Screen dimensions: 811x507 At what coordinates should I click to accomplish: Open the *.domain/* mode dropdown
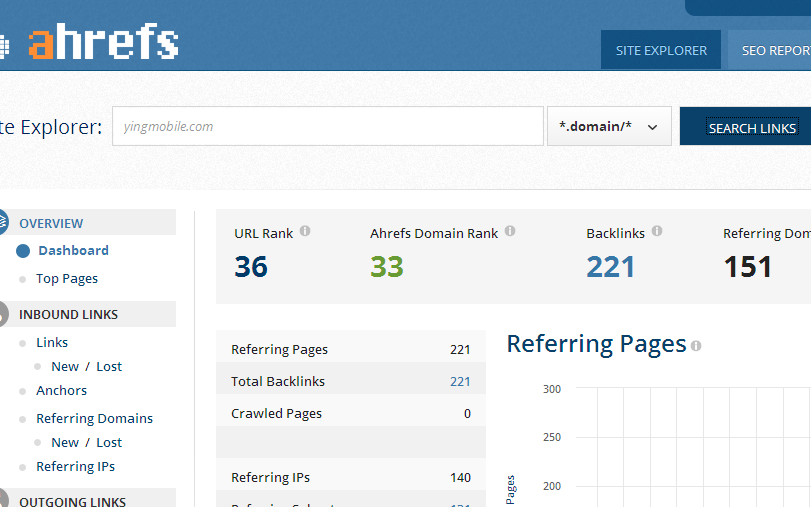pyautogui.click(x=609, y=126)
